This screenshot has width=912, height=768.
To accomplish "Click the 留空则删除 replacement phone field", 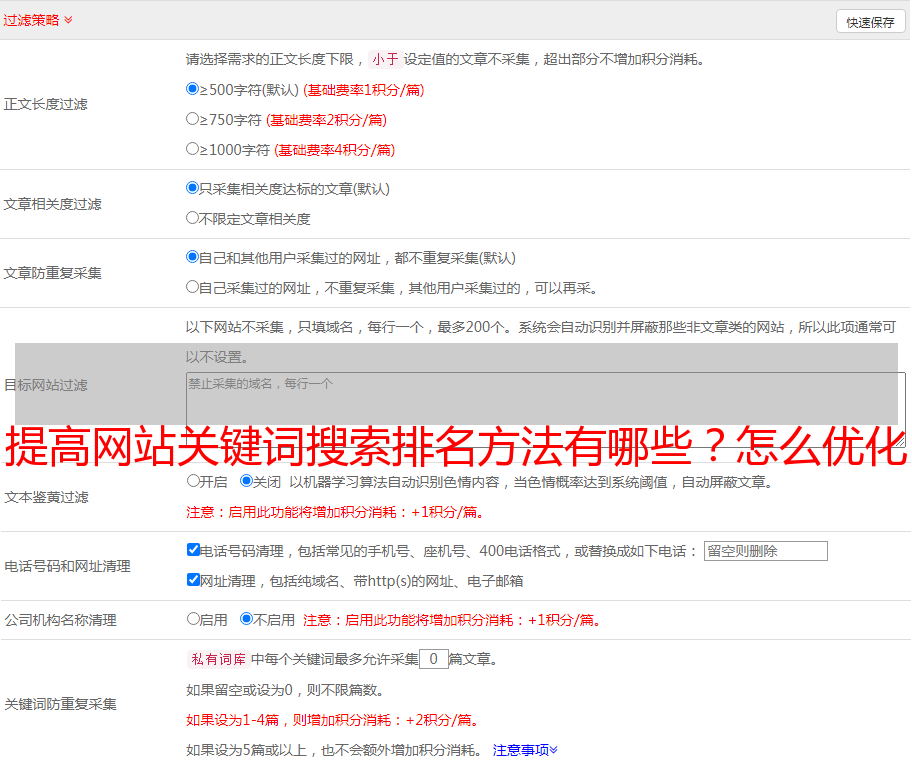I will (x=765, y=551).
